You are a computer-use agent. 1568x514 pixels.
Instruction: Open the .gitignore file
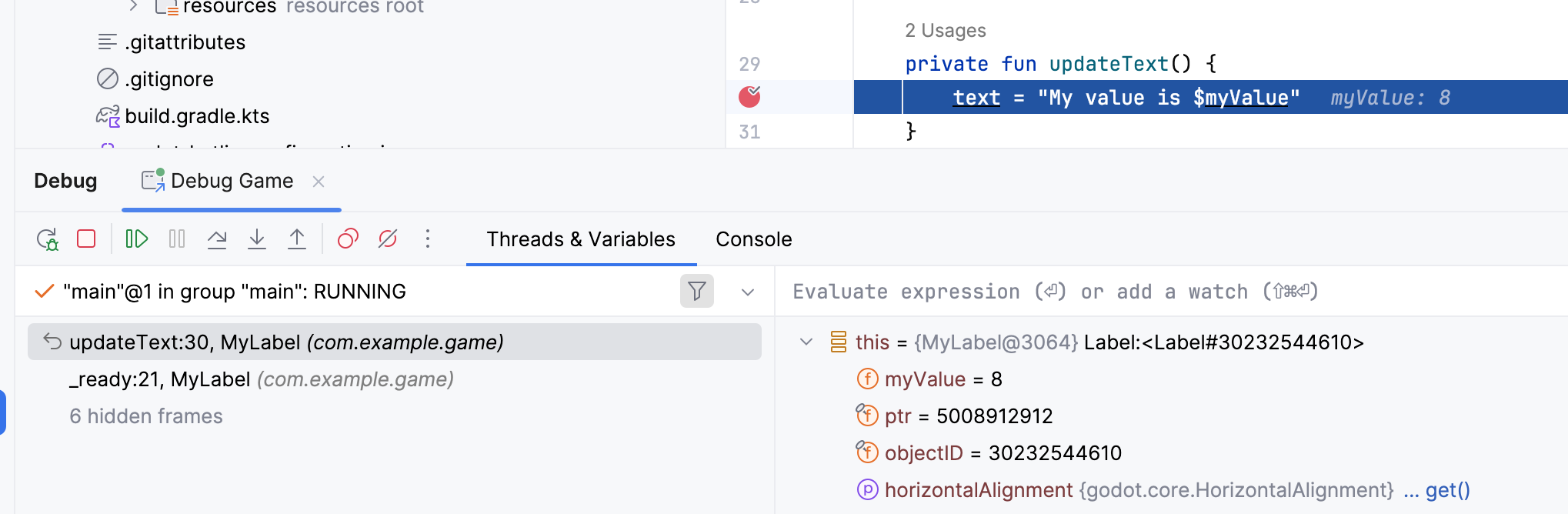(169, 79)
